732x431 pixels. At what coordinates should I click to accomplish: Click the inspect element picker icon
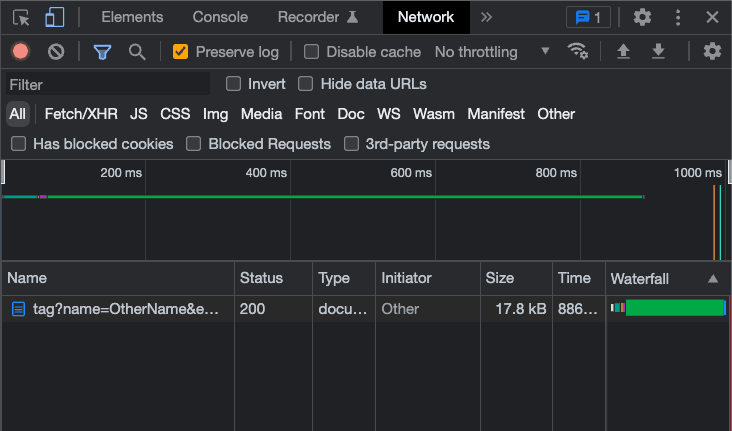[x=21, y=17]
